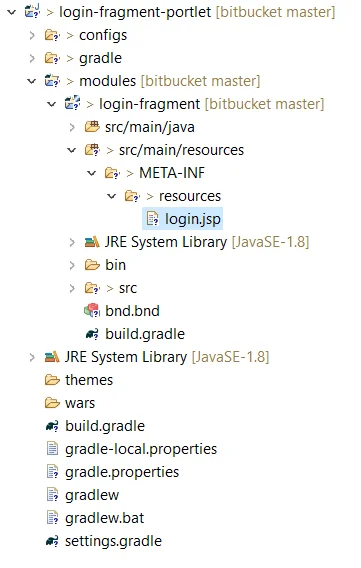
Task: Click the settings.gradle elephant icon
Action: (52, 542)
